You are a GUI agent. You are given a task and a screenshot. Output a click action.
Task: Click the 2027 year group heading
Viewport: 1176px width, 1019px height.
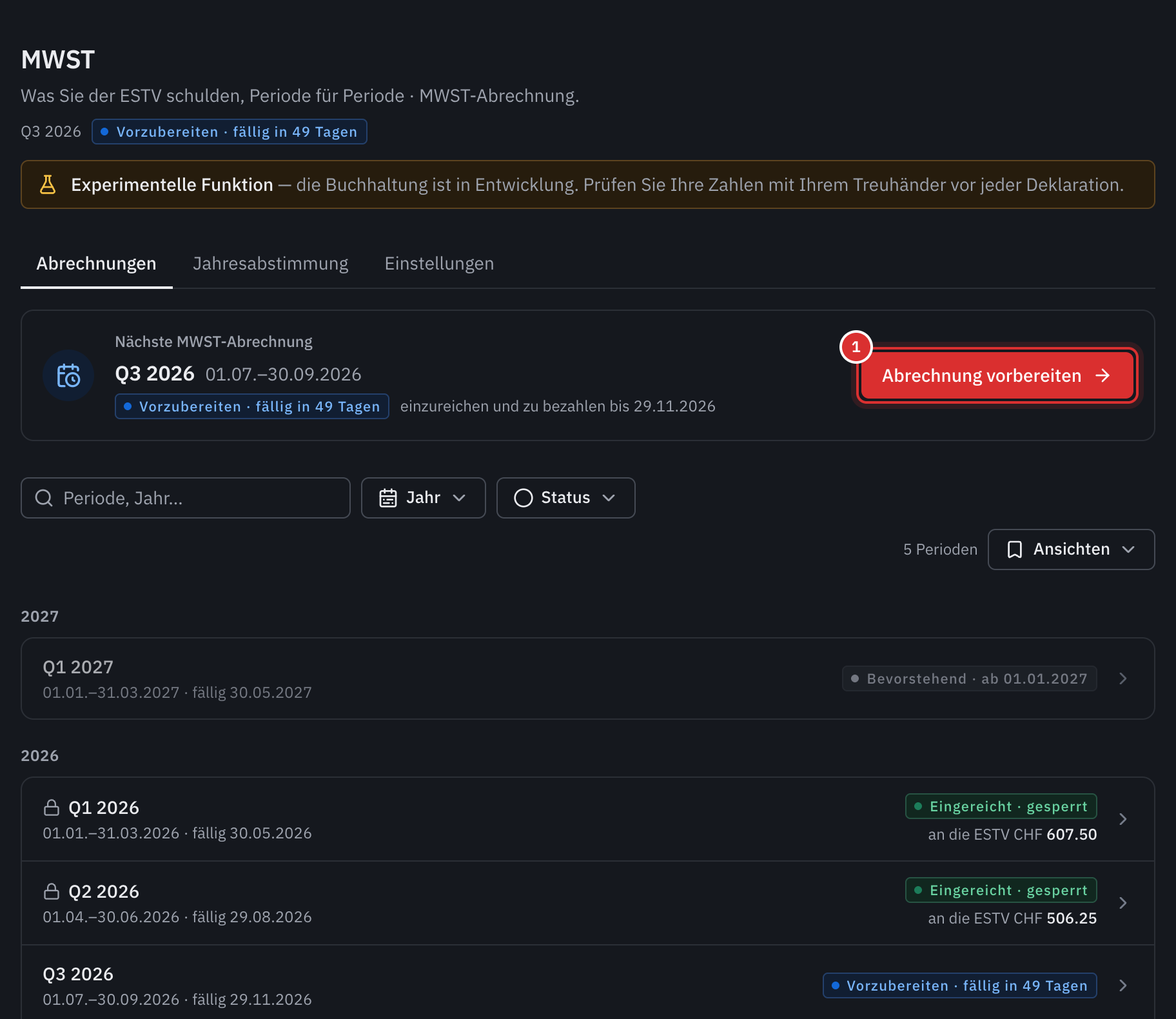[x=40, y=617]
